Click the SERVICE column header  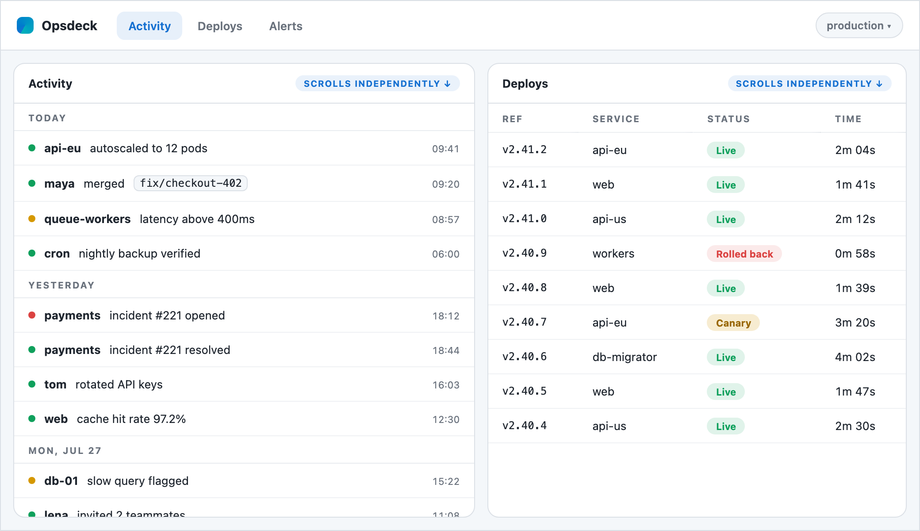click(x=615, y=119)
